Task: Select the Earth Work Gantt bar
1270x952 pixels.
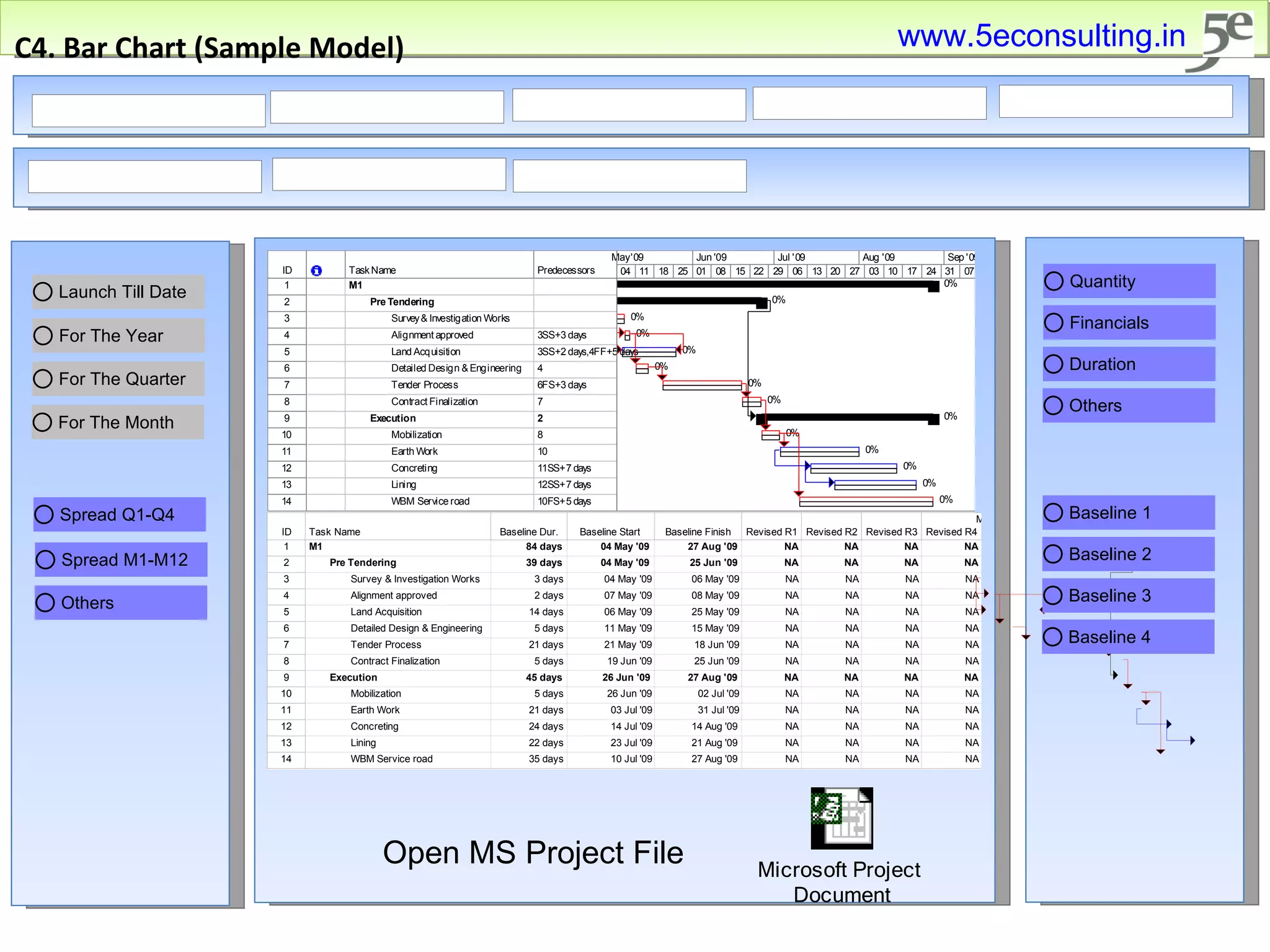Action: pos(819,451)
